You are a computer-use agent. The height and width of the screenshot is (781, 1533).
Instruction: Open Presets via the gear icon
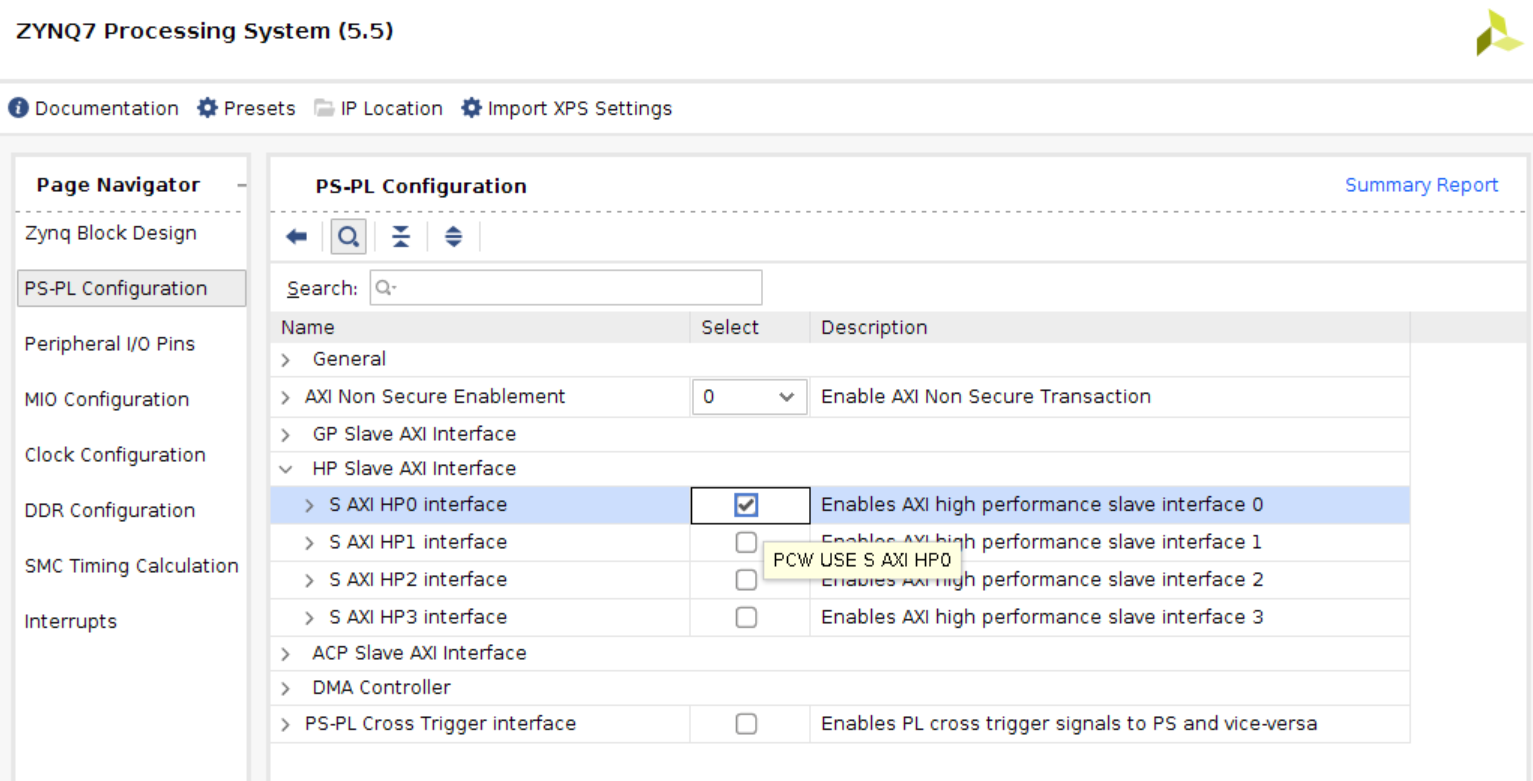pyautogui.click(x=207, y=108)
